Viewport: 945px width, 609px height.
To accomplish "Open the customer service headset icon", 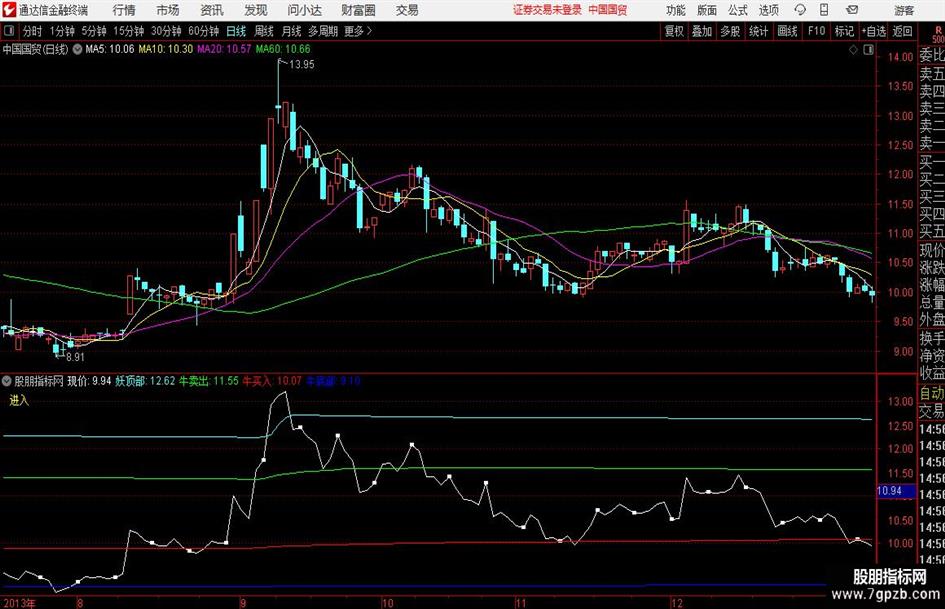I will 800,10.
